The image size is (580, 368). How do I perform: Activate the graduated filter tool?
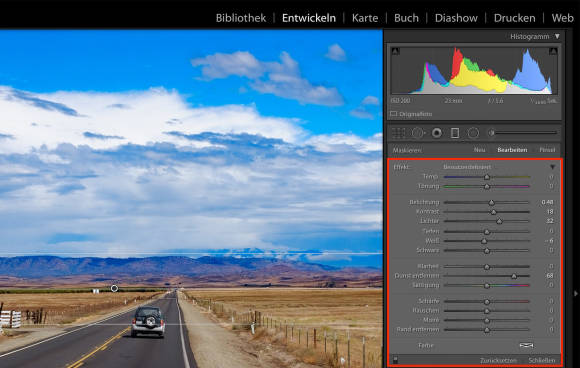click(x=455, y=133)
